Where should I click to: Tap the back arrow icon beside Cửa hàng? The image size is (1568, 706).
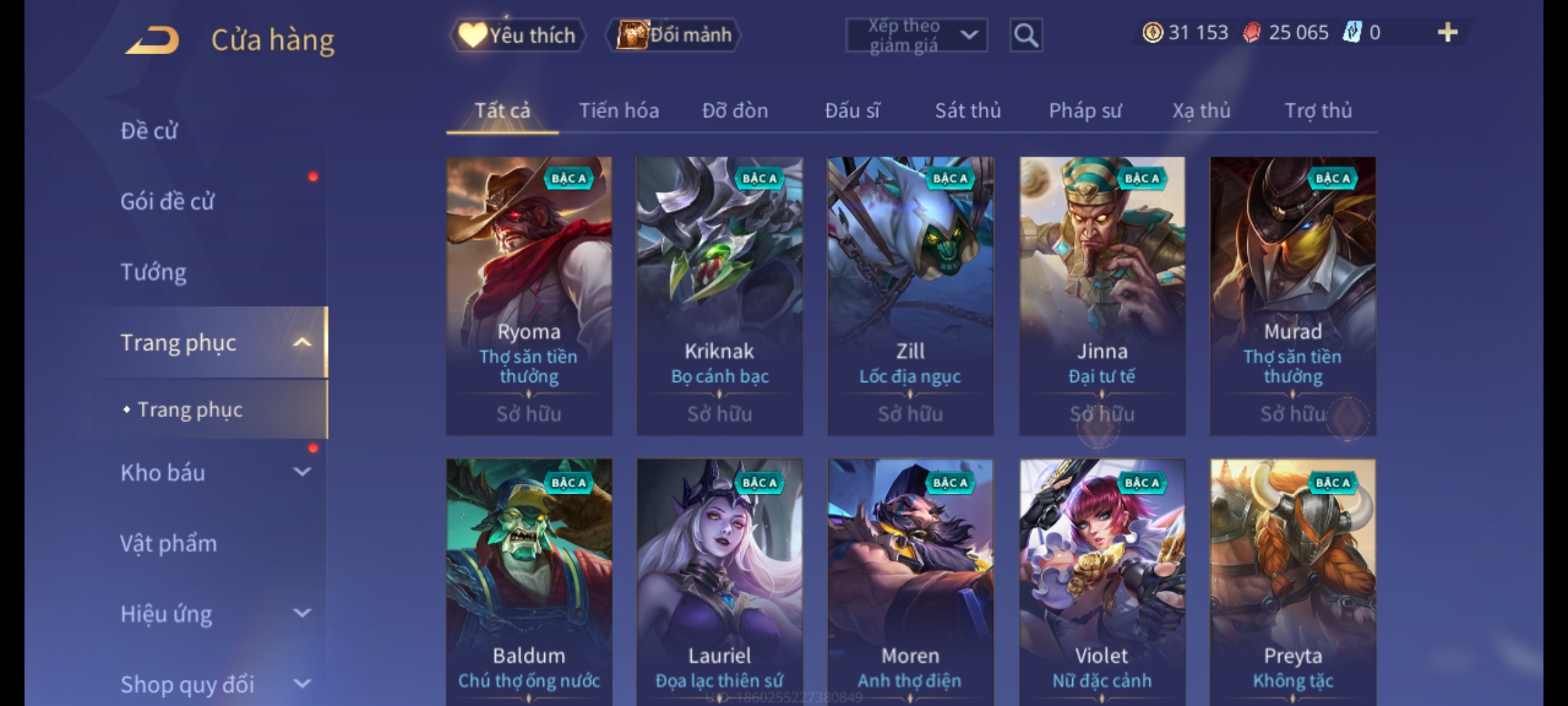pyautogui.click(x=153, y=40)
